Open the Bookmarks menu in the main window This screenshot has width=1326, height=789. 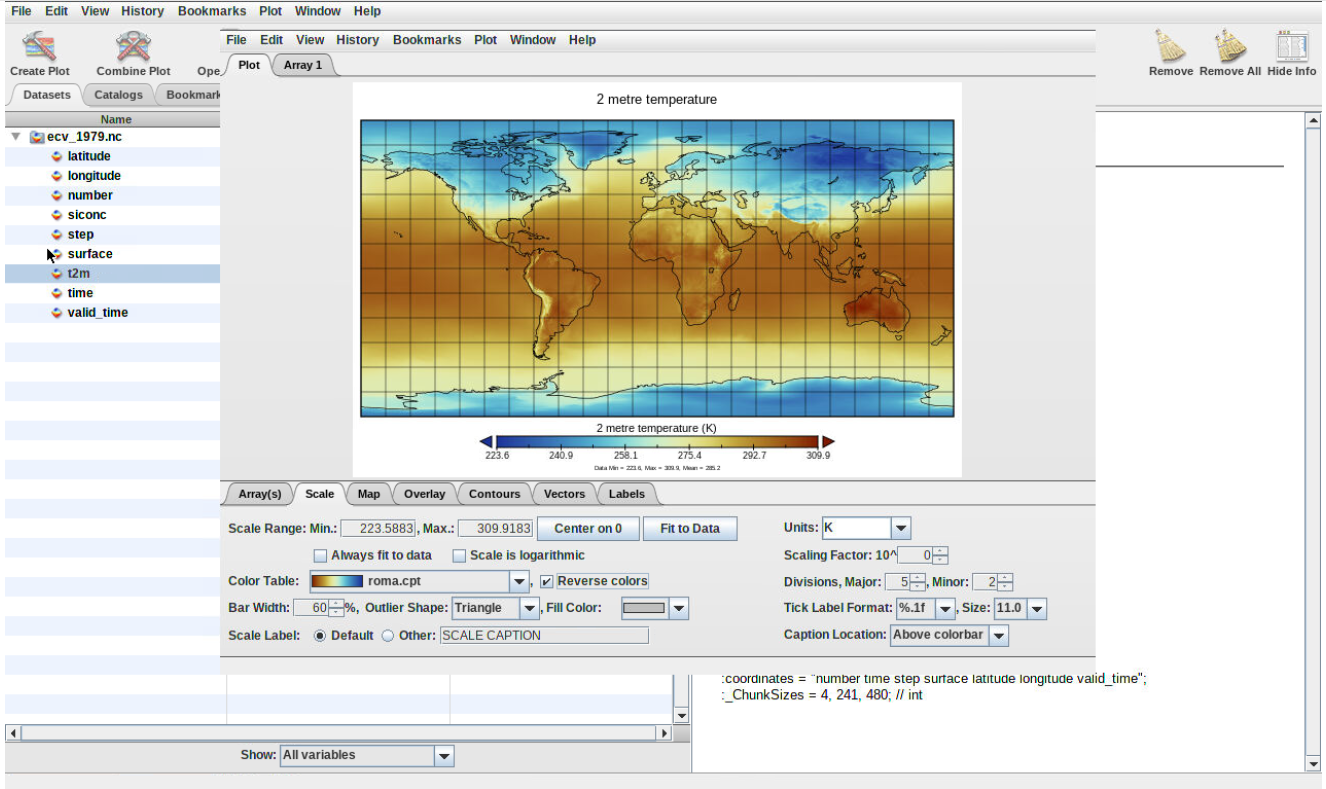[210, 11]
